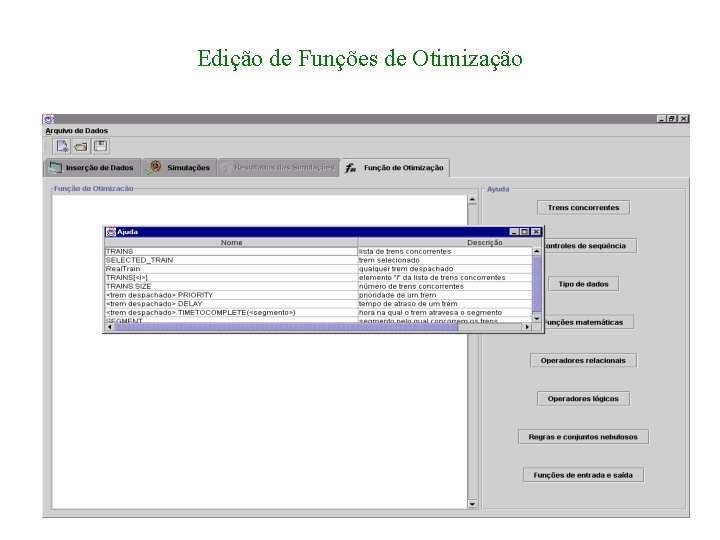Select the Resultados das Simulações tab

278,168
